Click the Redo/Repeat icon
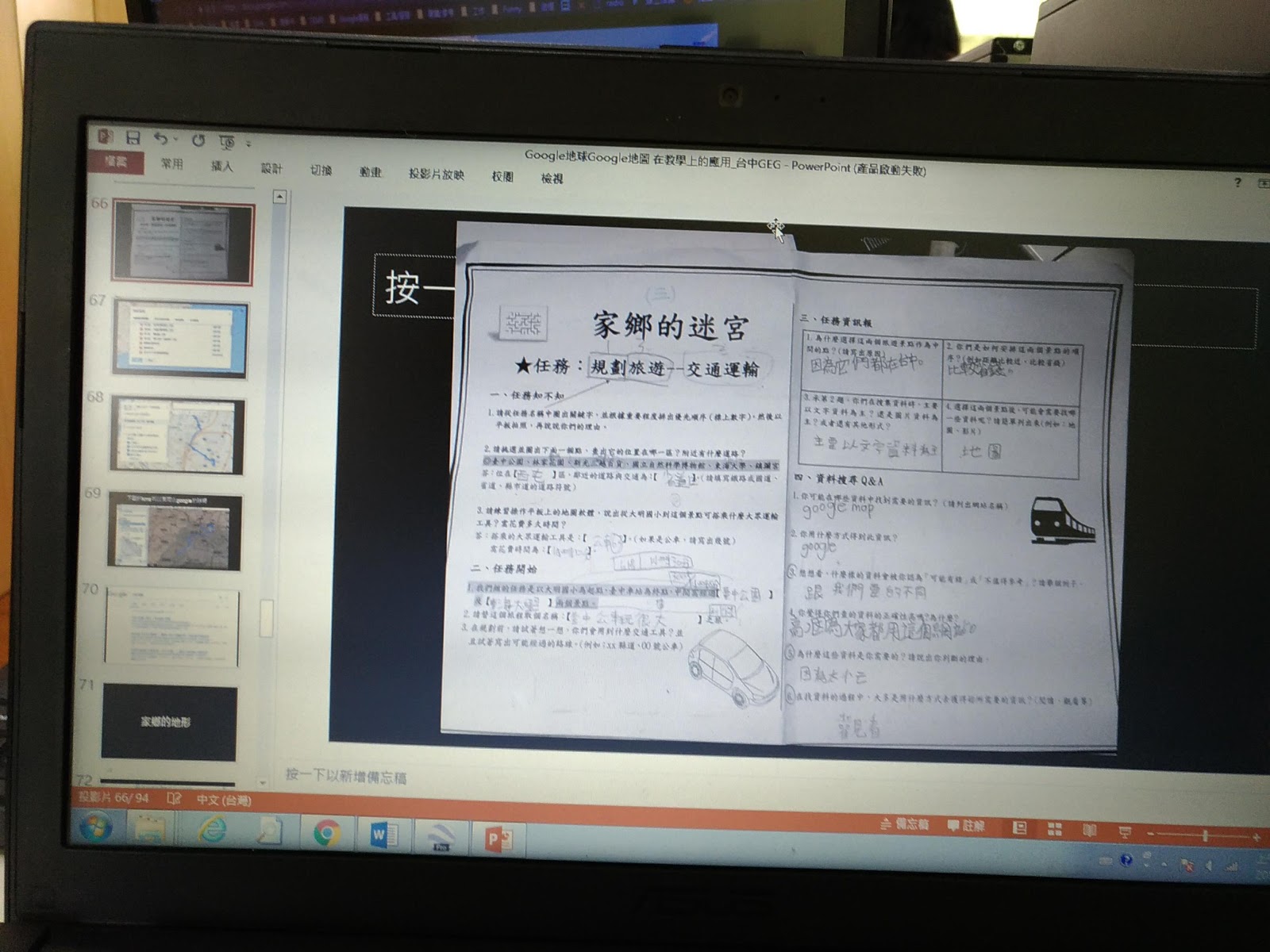 pos(198,140)
